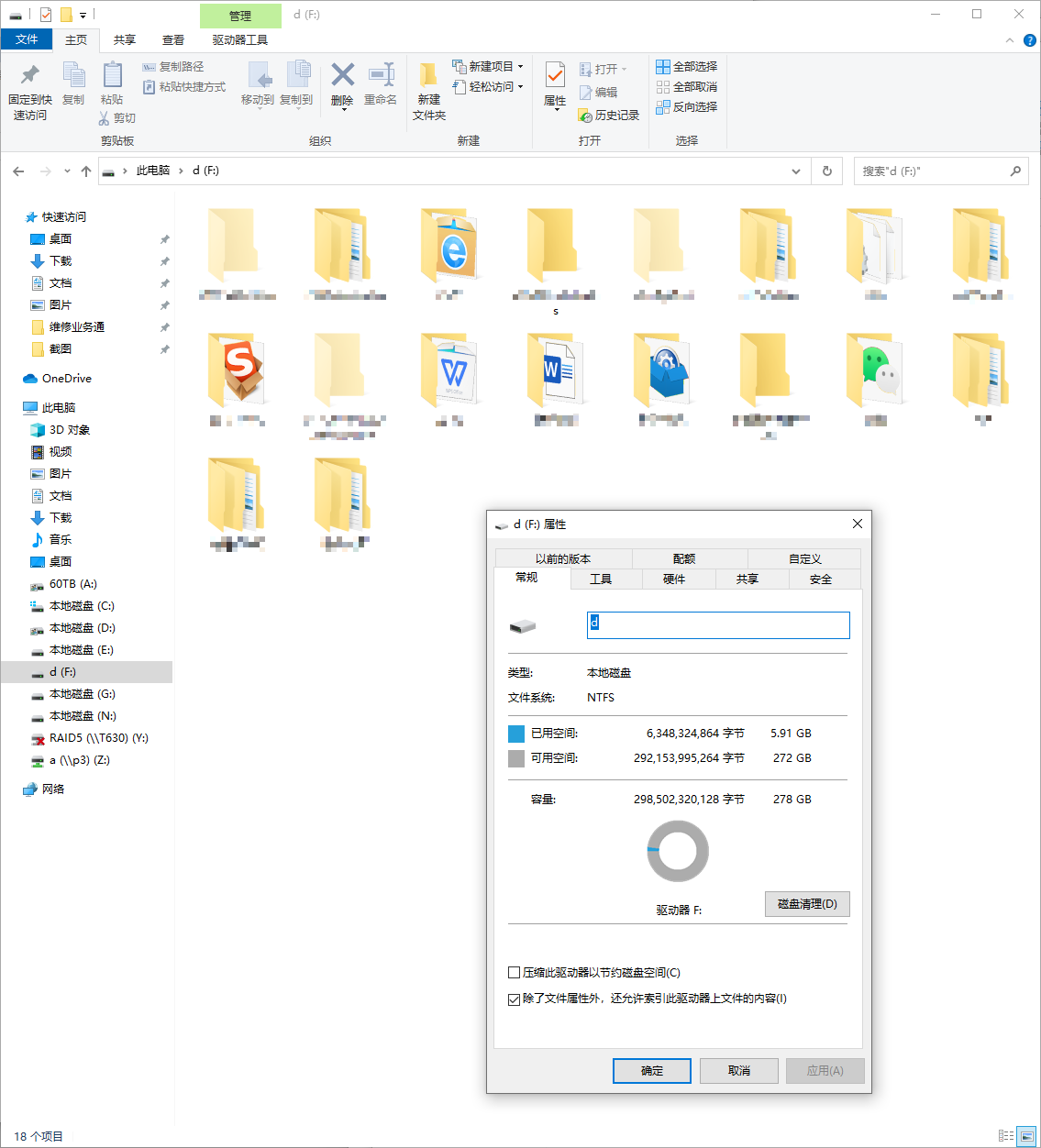Enable the compress this drive (压缩此驱动器) checkbox

(515, 973)
